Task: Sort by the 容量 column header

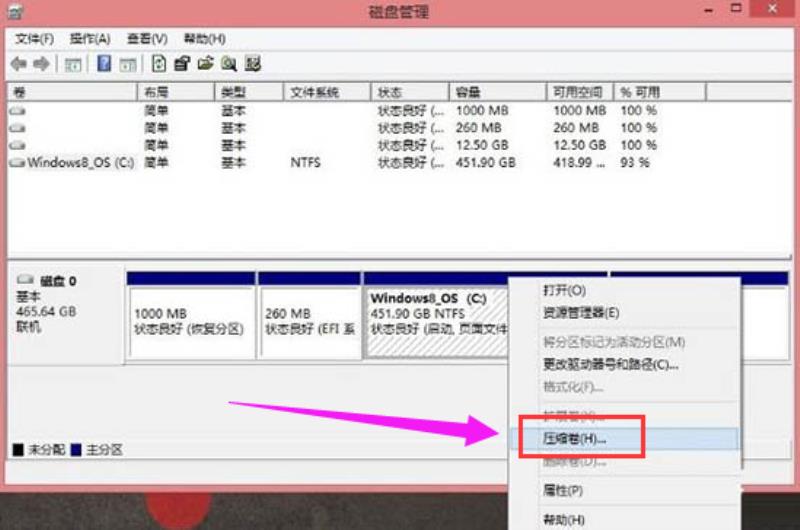Action: tap(498, 92)
